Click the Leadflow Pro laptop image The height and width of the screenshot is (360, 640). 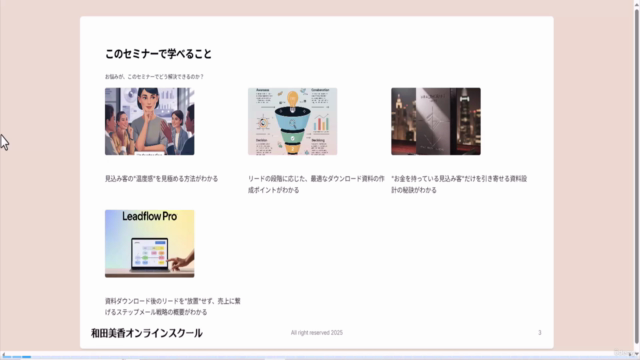click(149, 244)
